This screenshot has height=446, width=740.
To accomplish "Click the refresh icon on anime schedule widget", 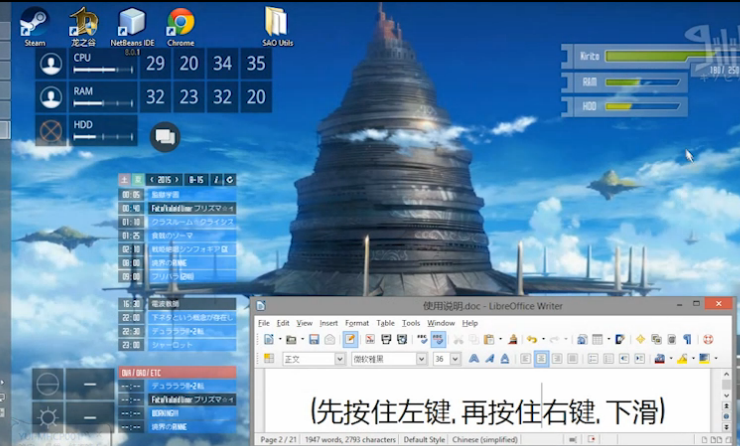I will pyautogui.click(x=230, y=179).
